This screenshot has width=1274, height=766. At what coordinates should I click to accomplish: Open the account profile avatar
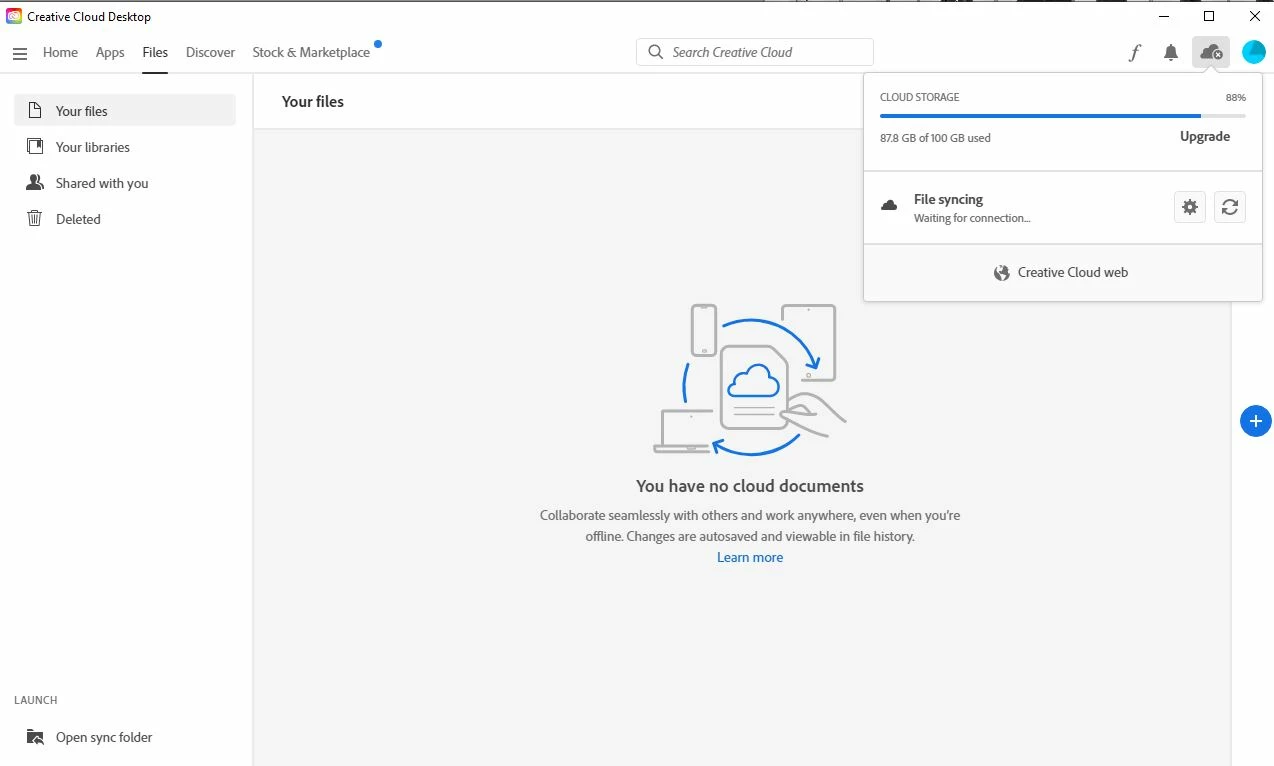click(1254, 52)
